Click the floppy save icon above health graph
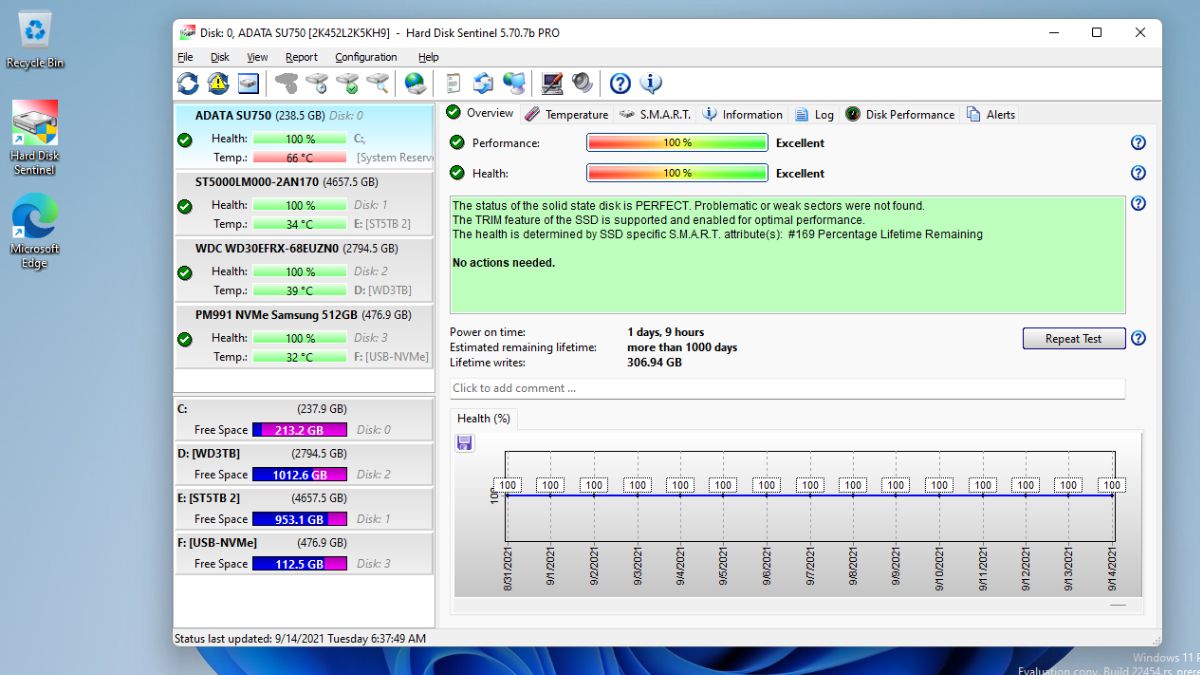Image resolution: width=1200 pixels, height=675 pixels. coord(464,442)
